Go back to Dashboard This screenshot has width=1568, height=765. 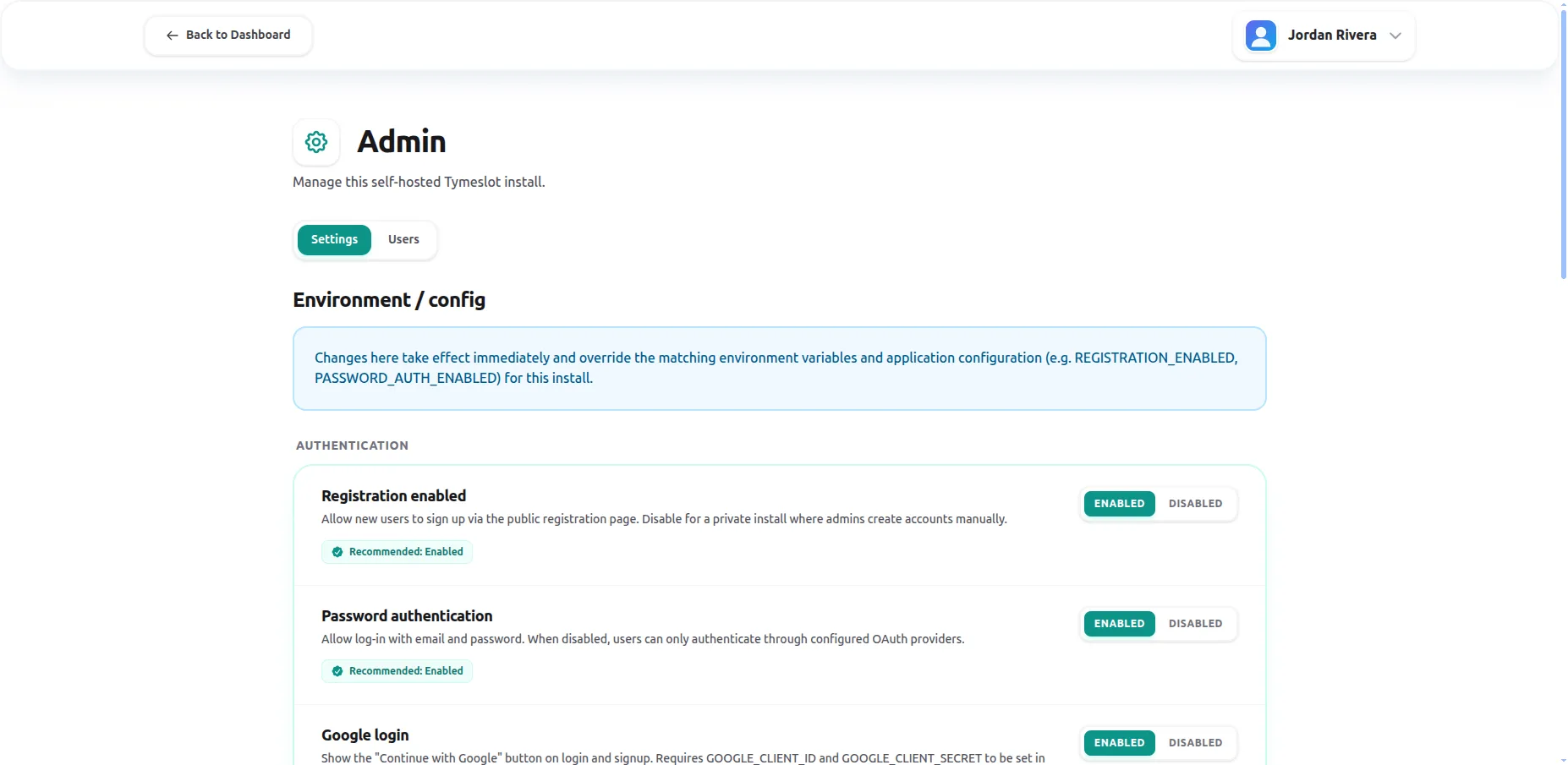coord(228,36)
